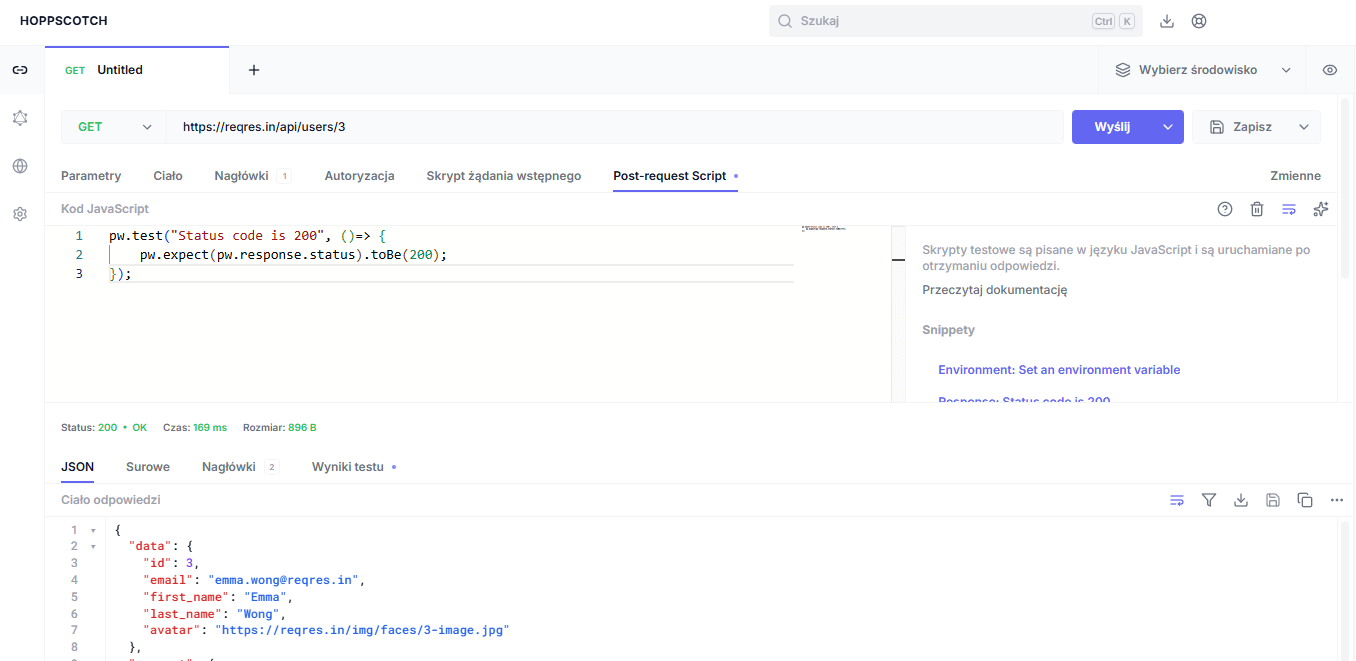This screenshot has width=1356, height=661.
Task: Click the trash icon to clear script
Action: tap(1257, 209)
